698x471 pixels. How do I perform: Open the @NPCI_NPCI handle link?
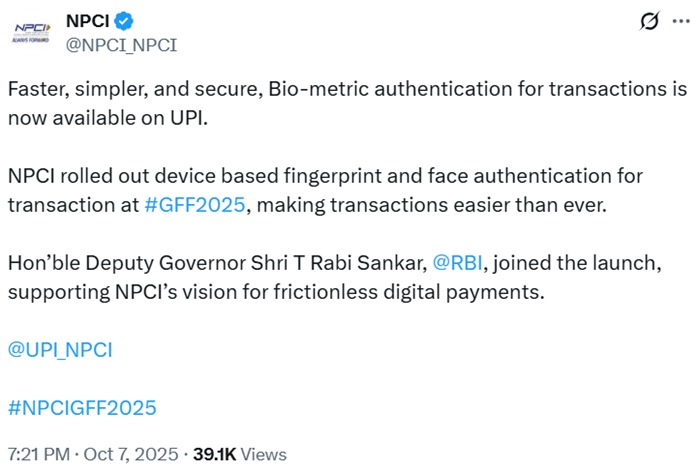(121, 44)
